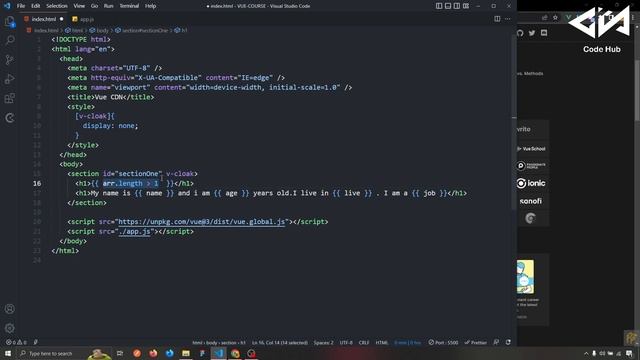Screen dimensions: 640x360
Task: Change line endings via the CRLF status
Action: coord(364,343)
